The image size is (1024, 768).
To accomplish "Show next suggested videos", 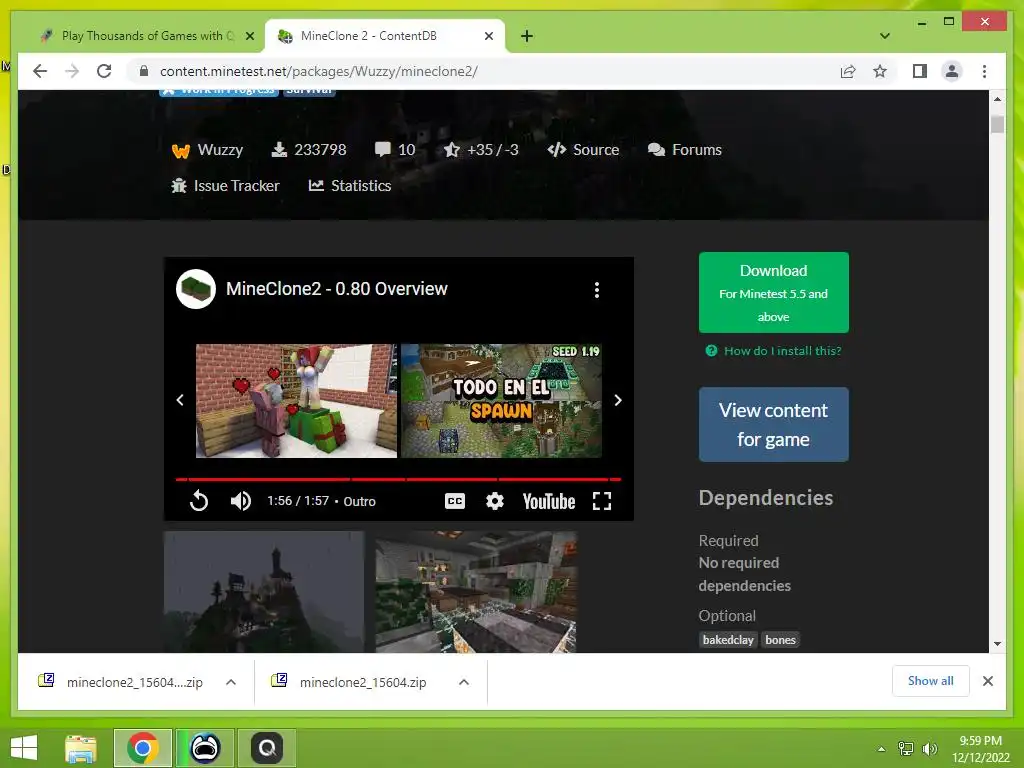I will point(618,400).
